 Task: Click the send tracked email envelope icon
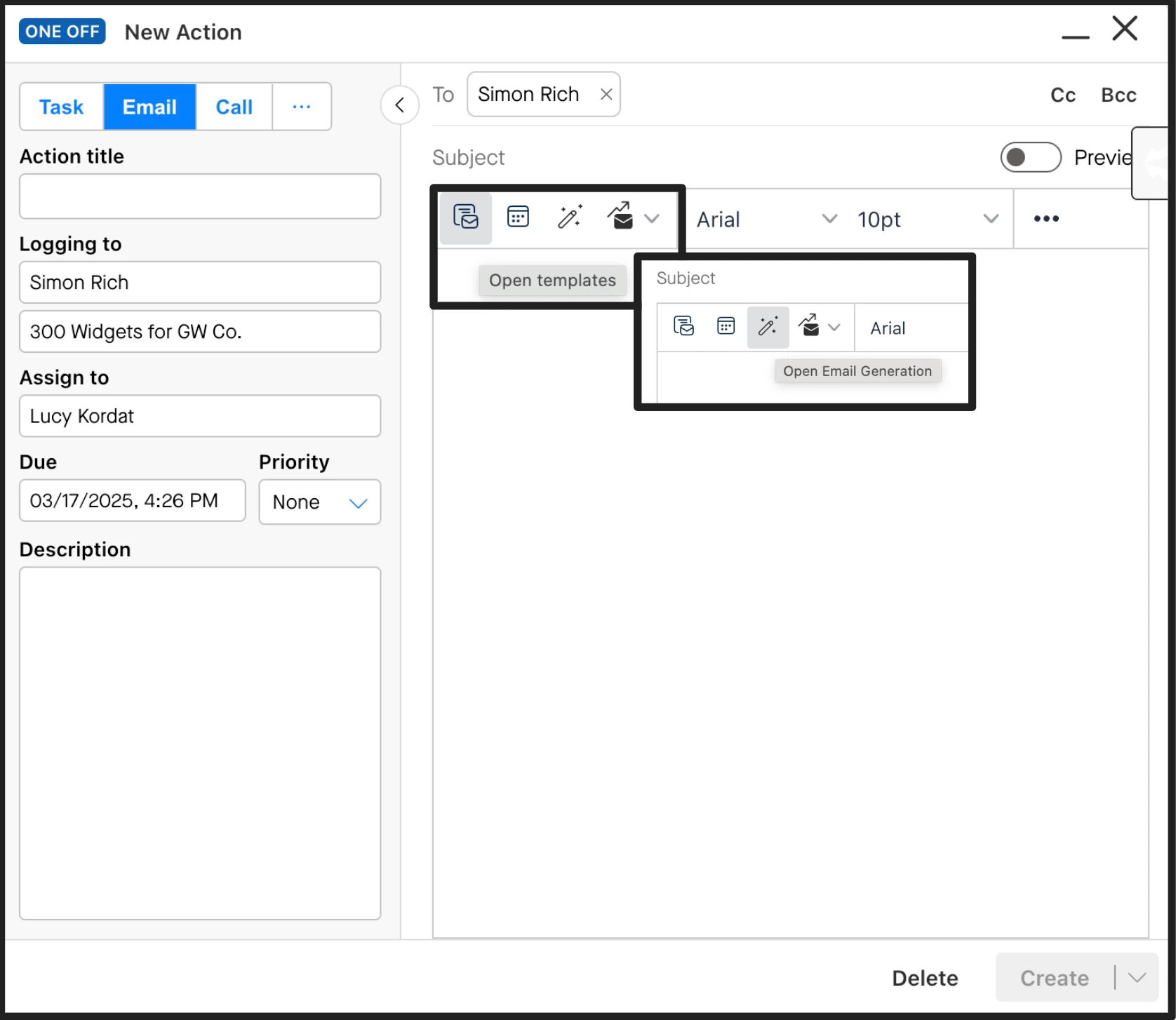620,217
